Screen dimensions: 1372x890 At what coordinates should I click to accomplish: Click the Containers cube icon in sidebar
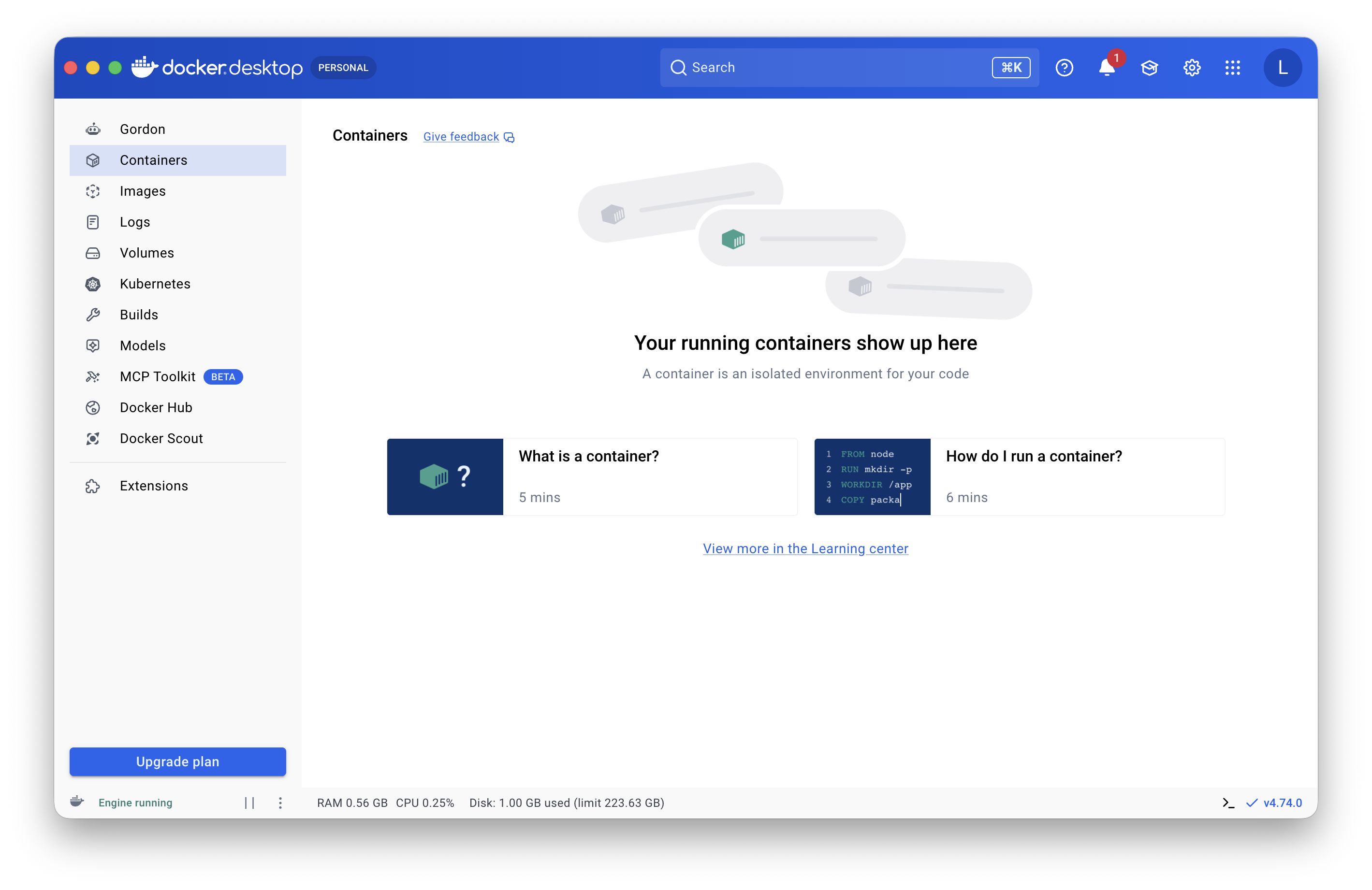pyautogui.click(x=93, y=160)
